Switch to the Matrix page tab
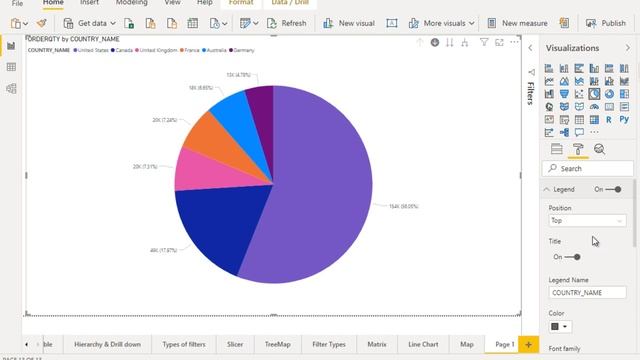 [377, 344]
